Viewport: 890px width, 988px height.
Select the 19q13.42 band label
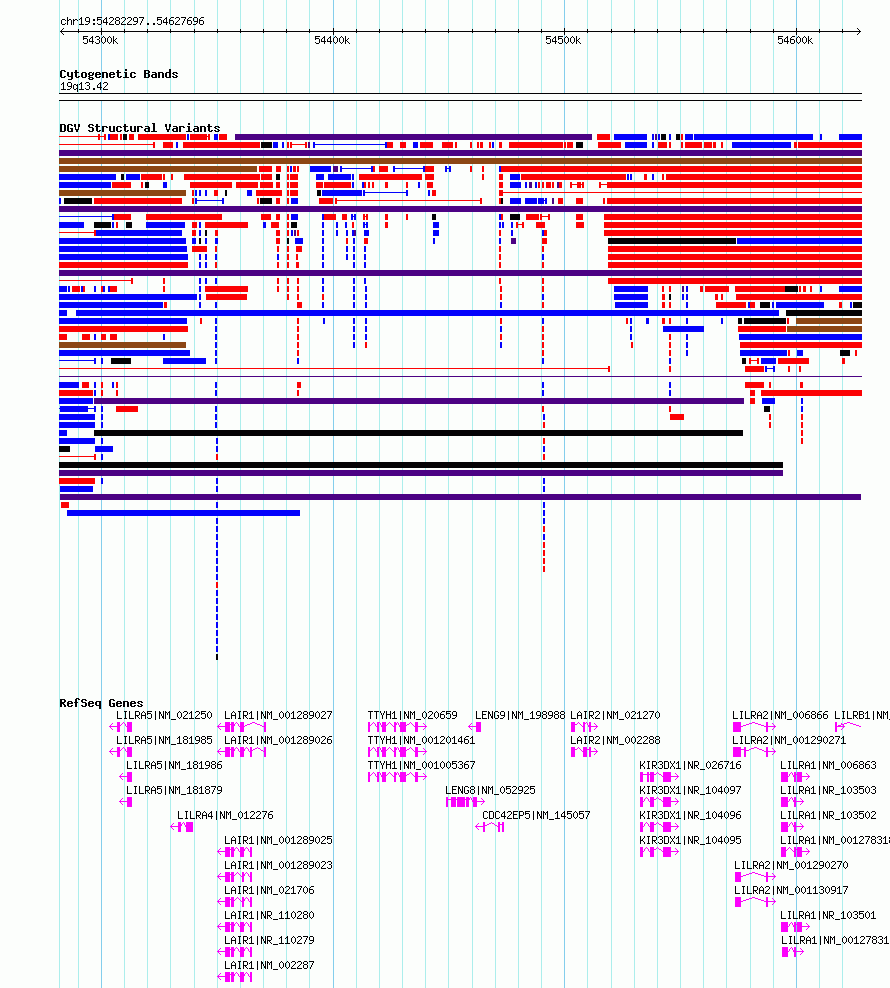[84, 86]
